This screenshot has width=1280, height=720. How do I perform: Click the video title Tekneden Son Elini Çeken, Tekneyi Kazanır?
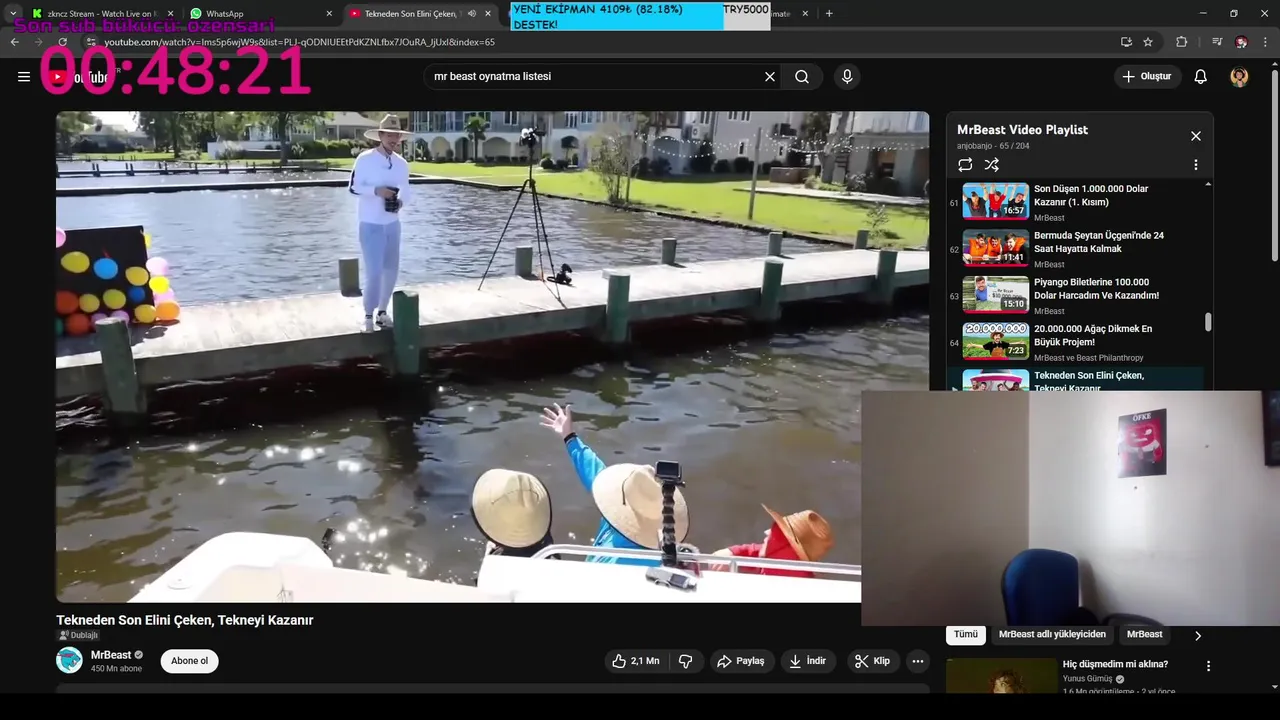tap(185, 620)
